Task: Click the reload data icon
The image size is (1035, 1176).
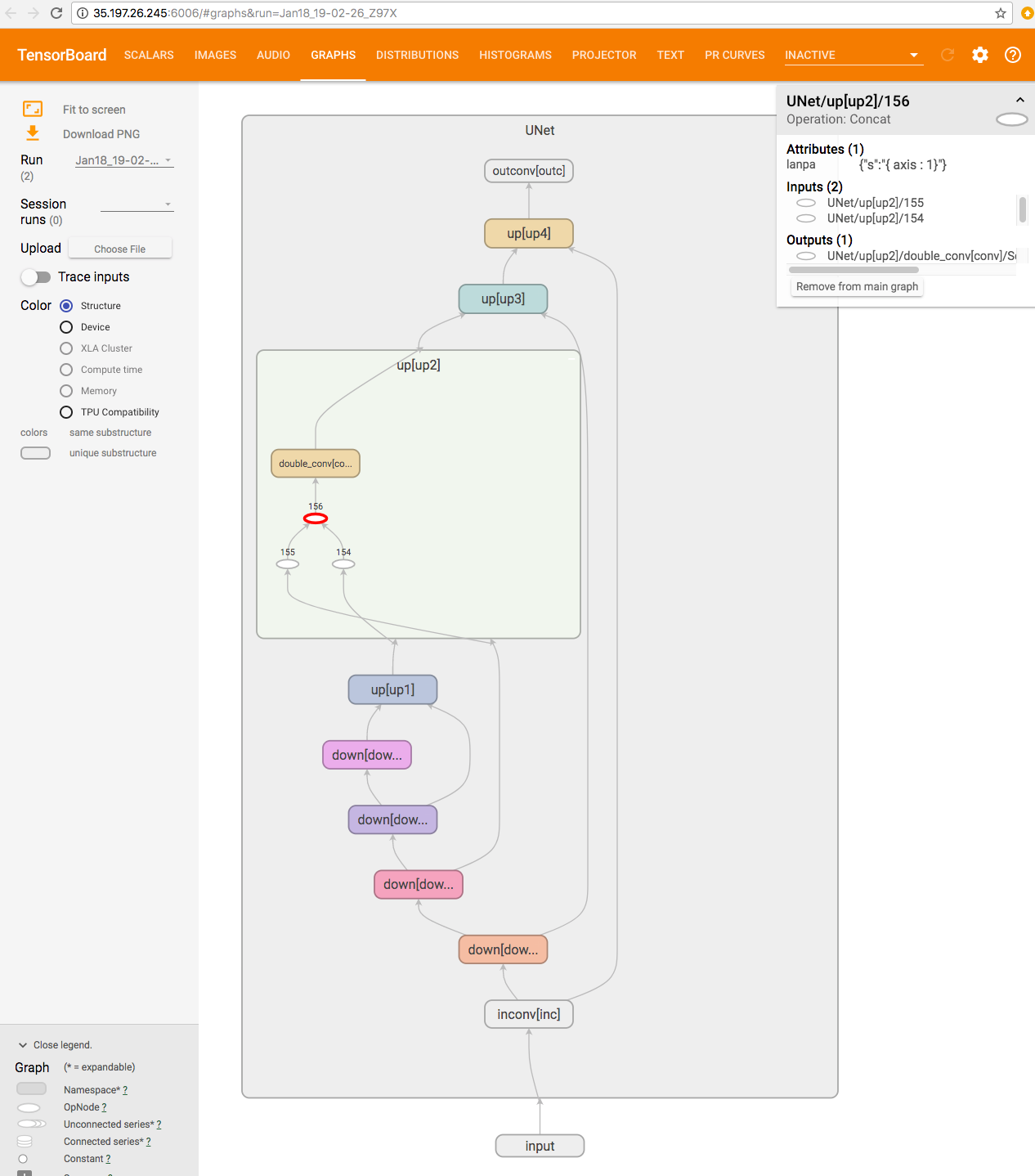Action: [948, 55]
